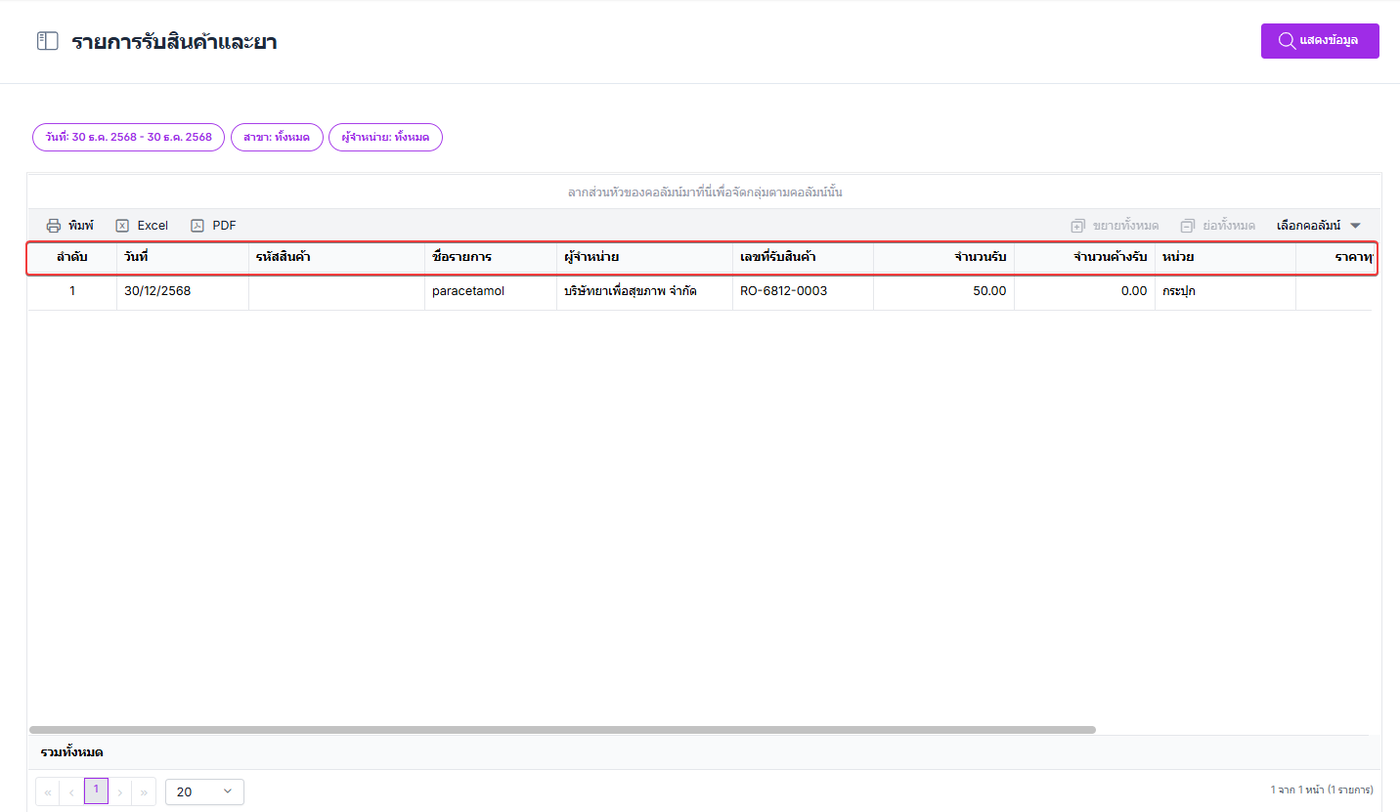
Task: Click the PDF export icon
Action: [x=197, y=226]
